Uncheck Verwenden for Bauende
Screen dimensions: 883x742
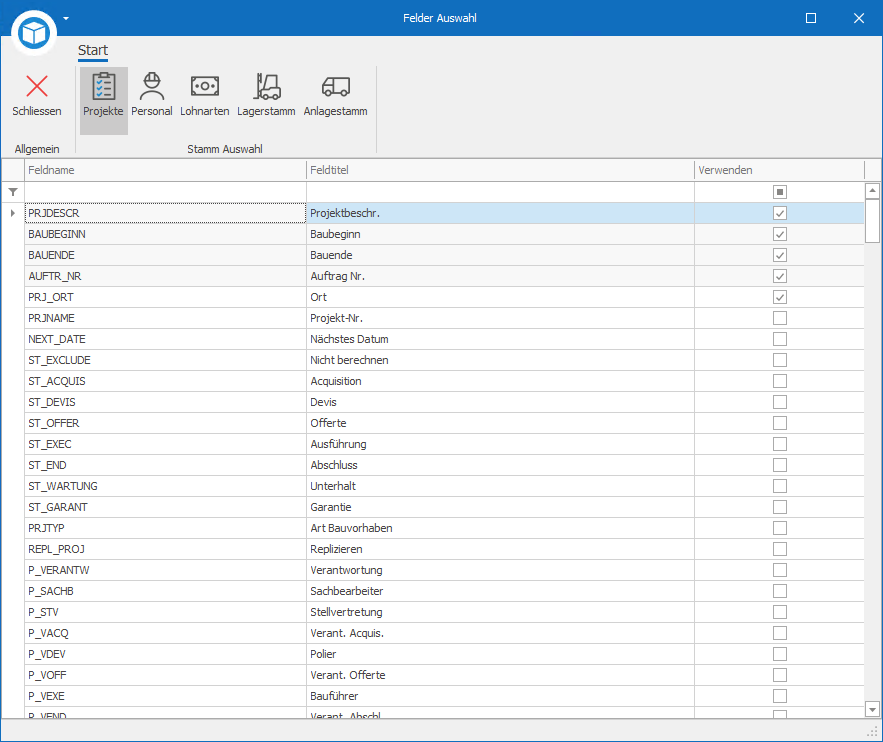coord(780,255)
